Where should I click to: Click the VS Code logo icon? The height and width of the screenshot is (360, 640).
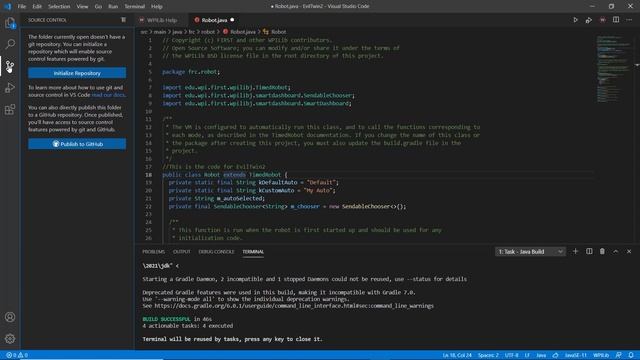(7, 6)
